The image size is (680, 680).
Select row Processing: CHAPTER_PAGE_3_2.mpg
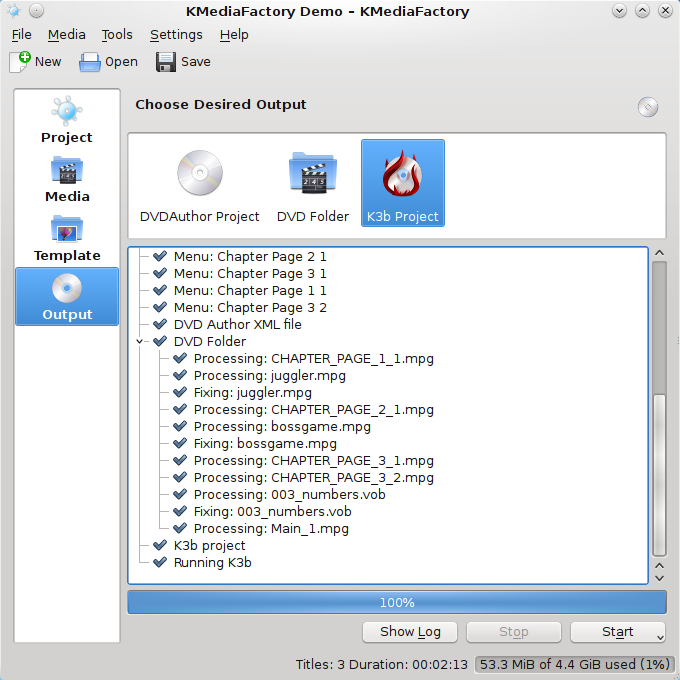tap(313, 477)
